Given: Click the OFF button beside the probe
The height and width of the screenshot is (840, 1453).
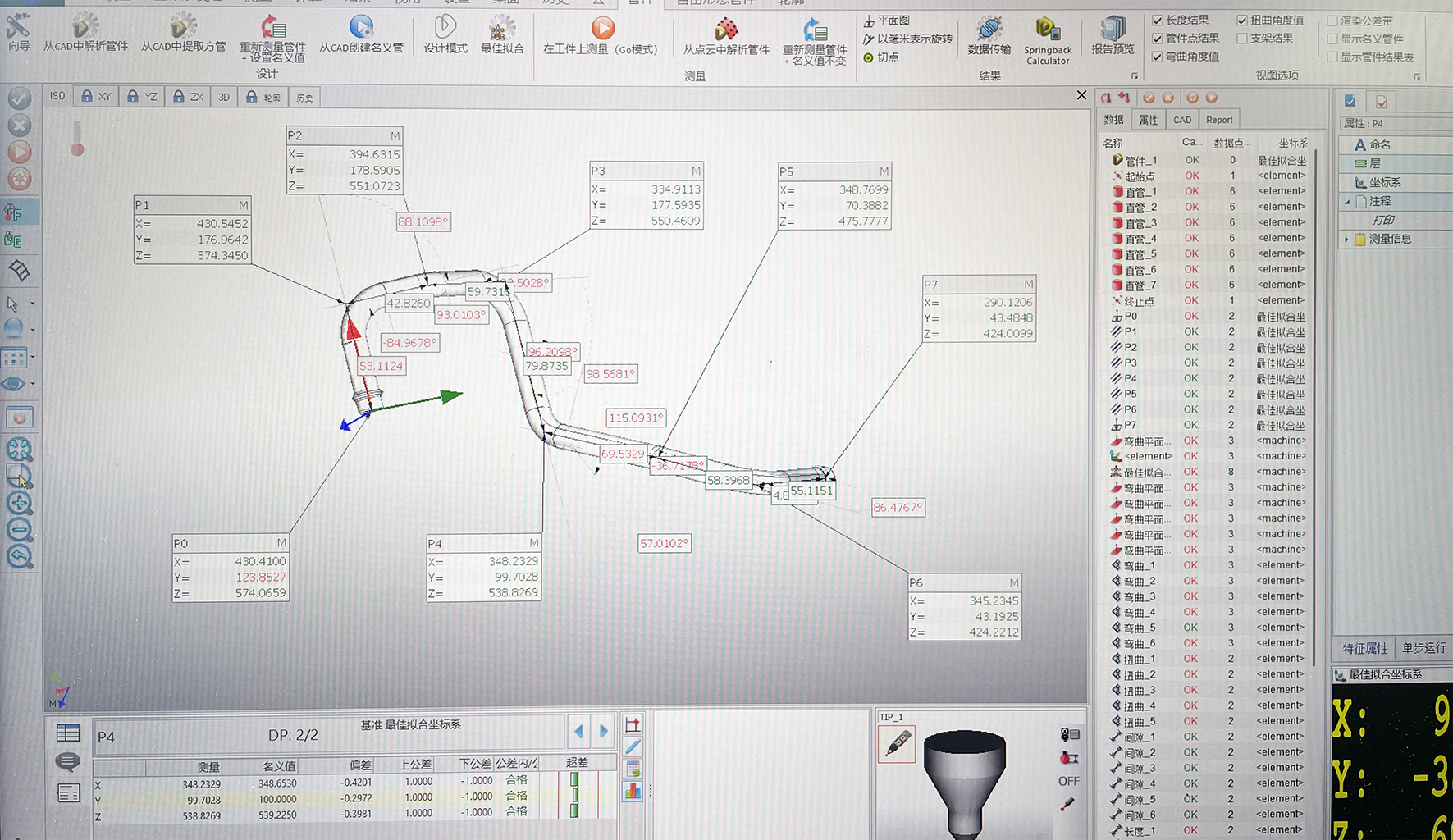Looking at the screenshot, I should click(1068, 781).
